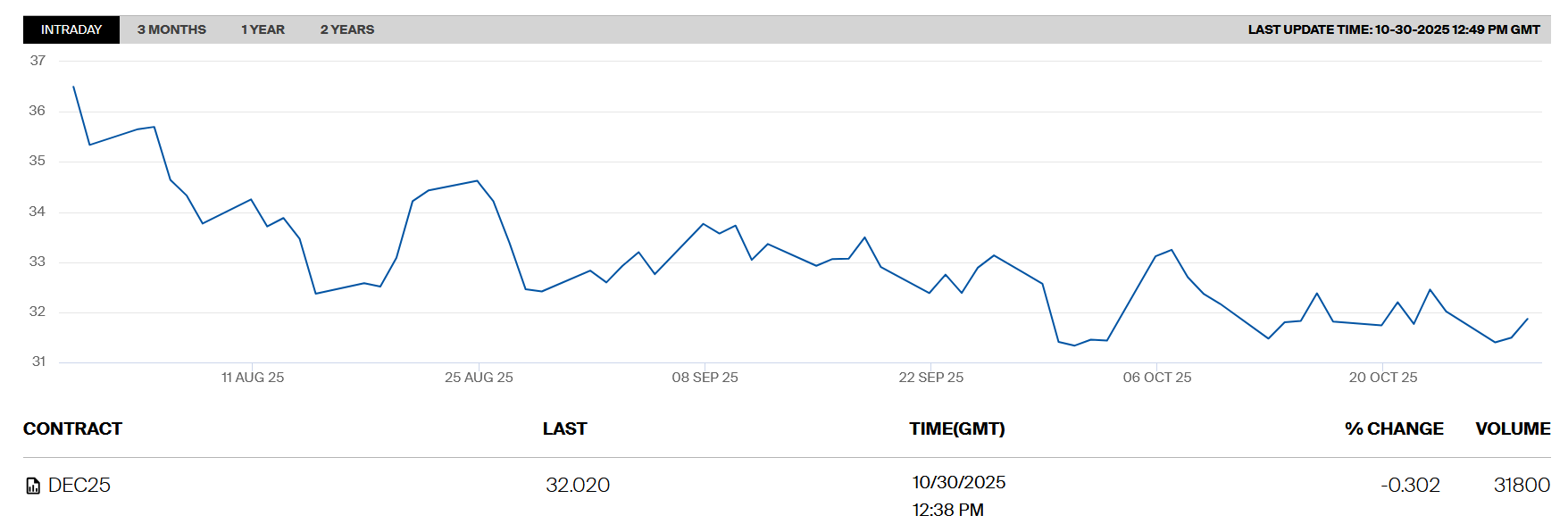
Task: Click the document icon beside DEC25
Action: point(33,486)
